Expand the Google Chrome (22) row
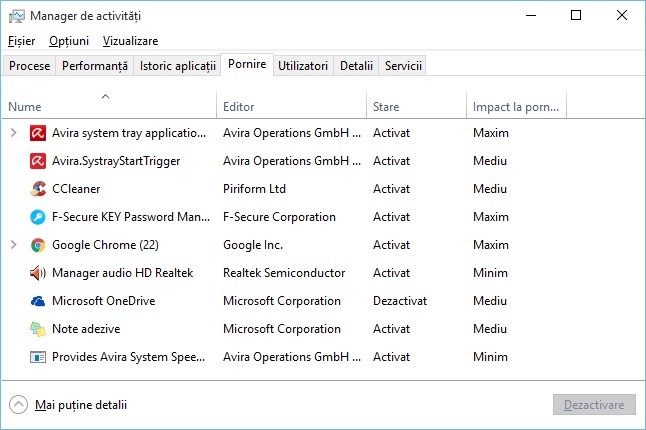The image size is (646, 430). pos(14,245)
